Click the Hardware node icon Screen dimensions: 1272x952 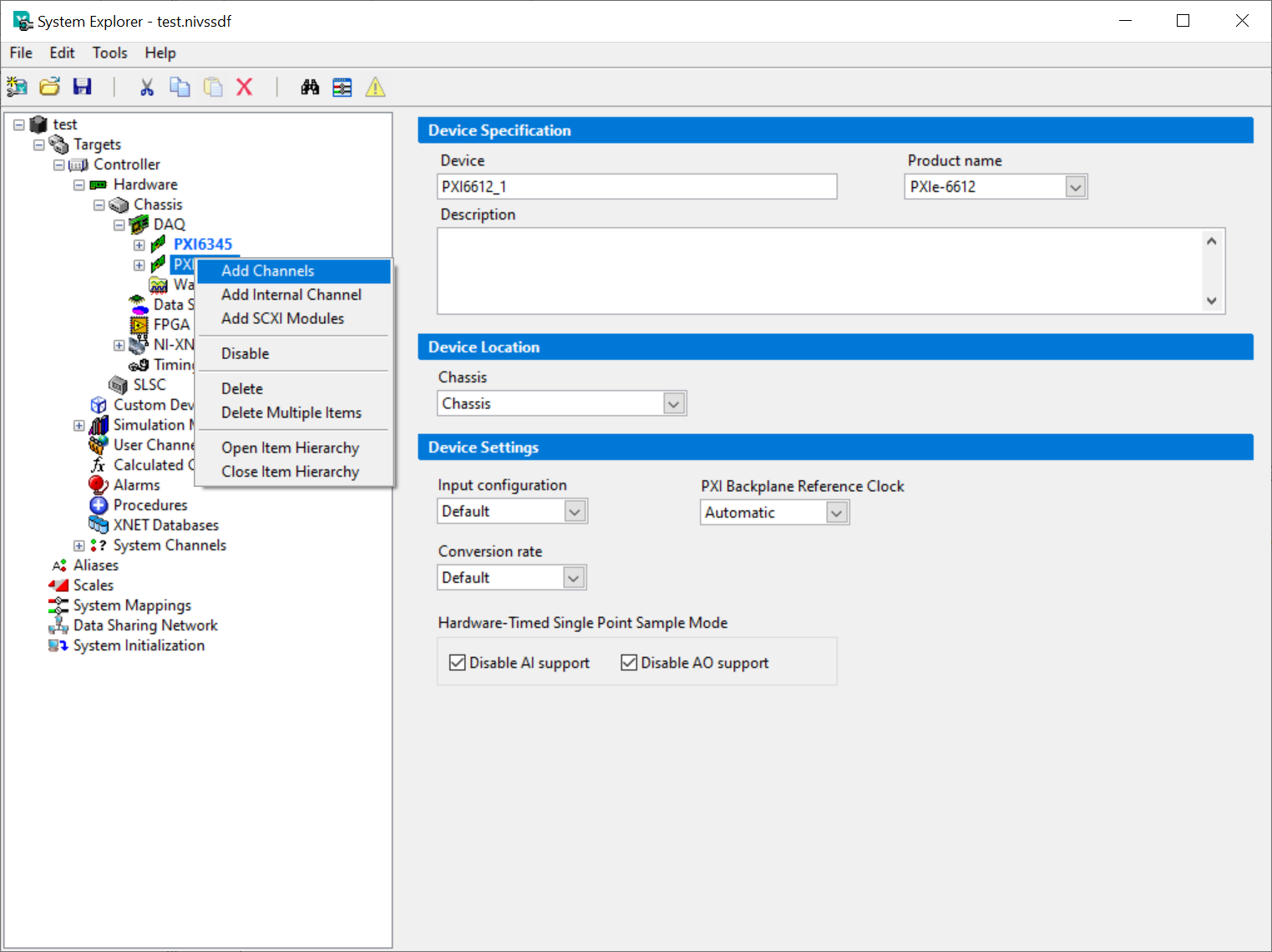click(x=99, y=185)
